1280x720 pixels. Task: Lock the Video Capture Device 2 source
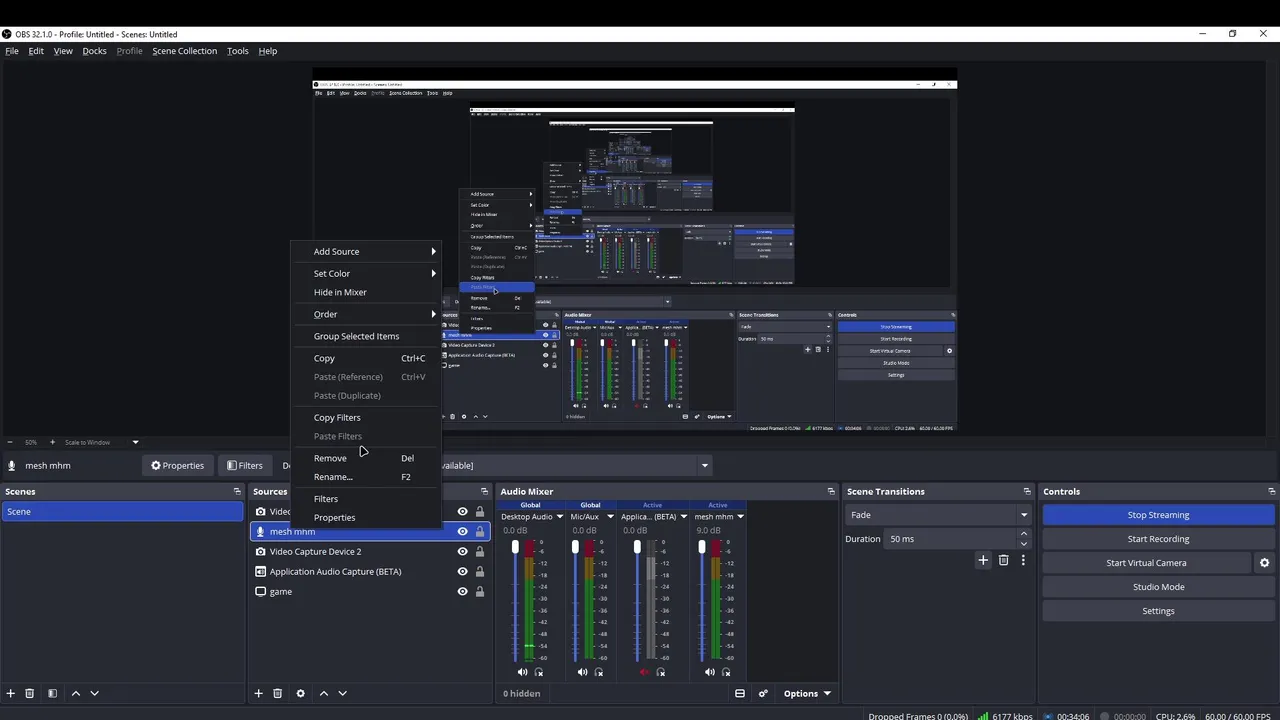(x=479, y=551)
